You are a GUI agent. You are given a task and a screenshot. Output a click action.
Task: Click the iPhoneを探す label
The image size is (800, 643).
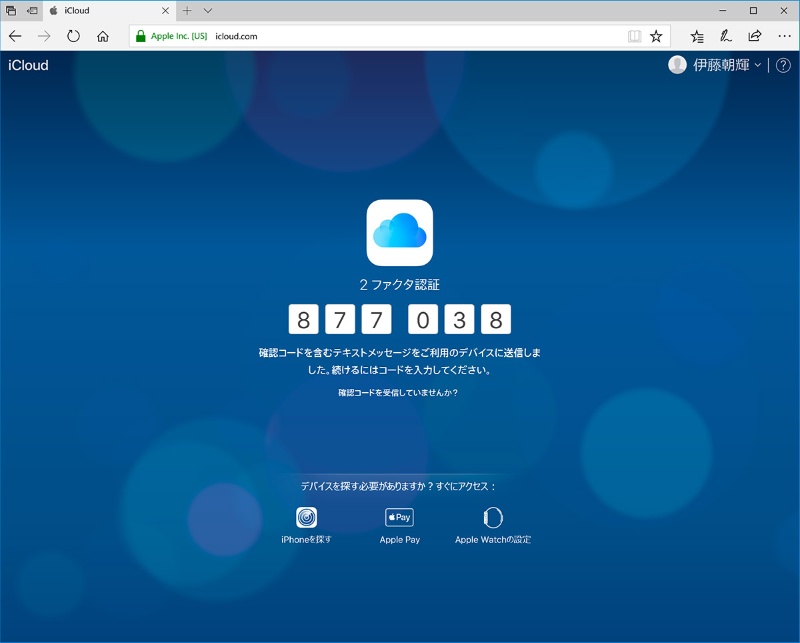point(306,539)
